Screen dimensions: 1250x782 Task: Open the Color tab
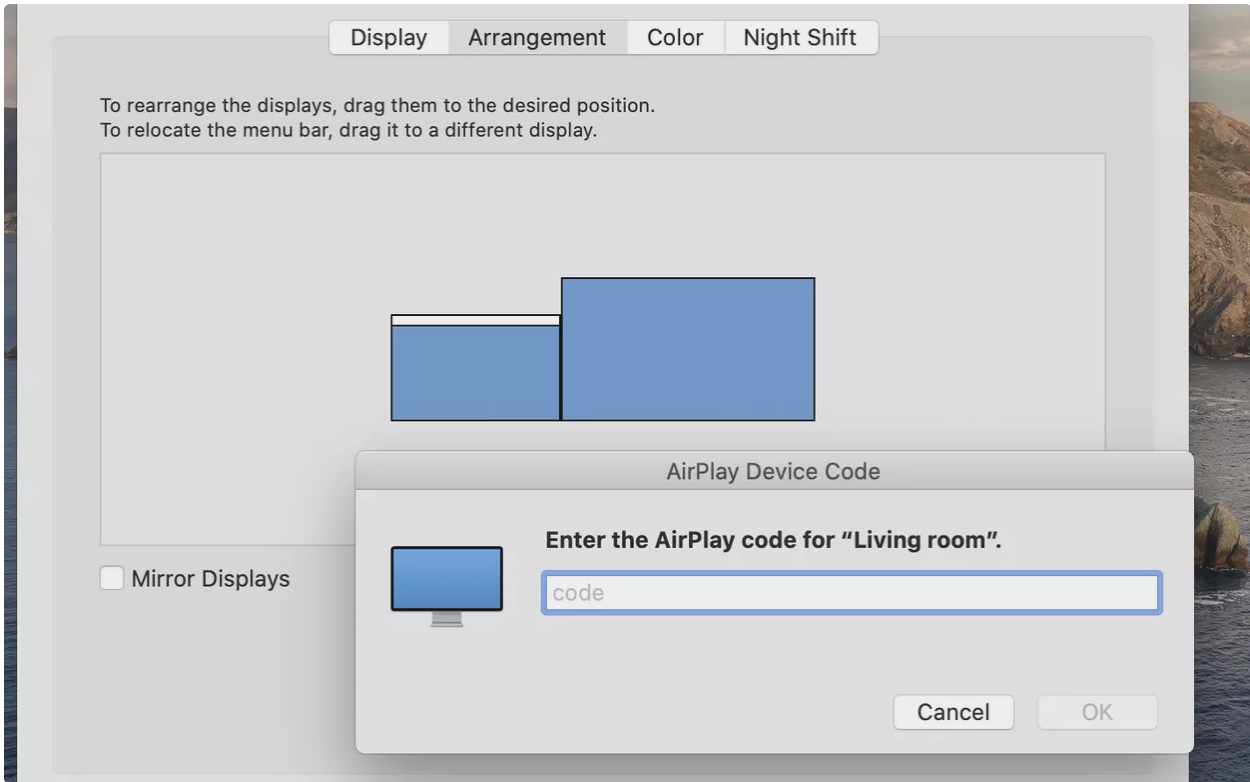tap(675, 38)
